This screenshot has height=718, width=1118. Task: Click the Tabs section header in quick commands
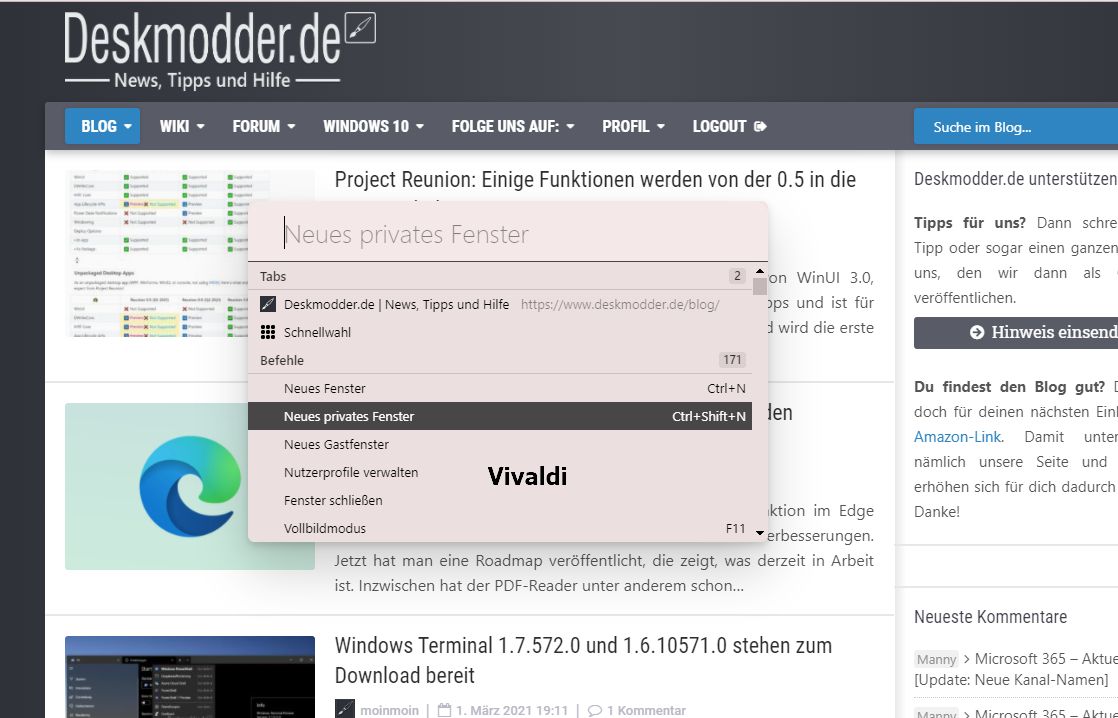point(500,277)
